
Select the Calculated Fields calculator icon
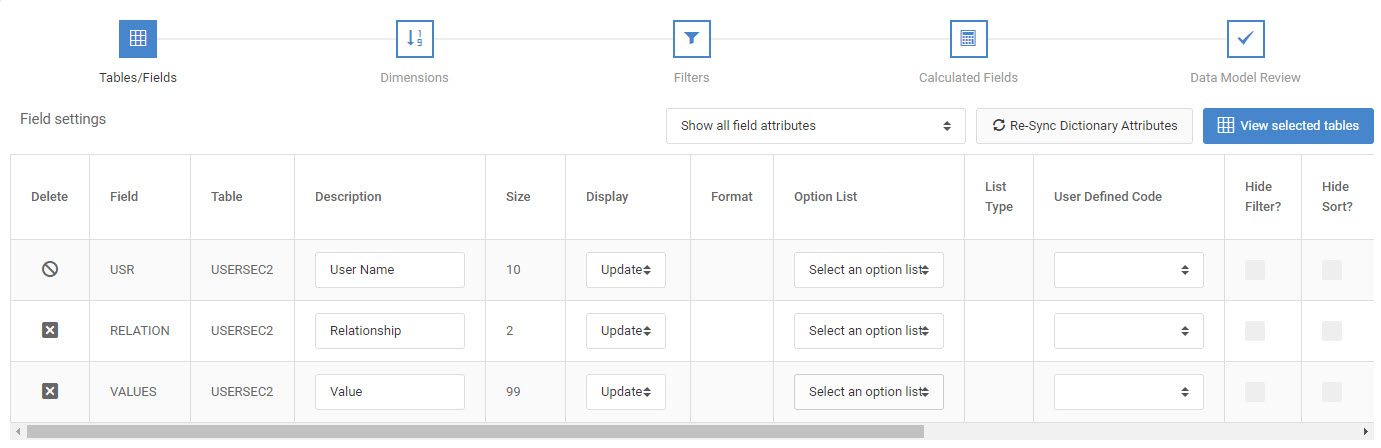[968, 39]
